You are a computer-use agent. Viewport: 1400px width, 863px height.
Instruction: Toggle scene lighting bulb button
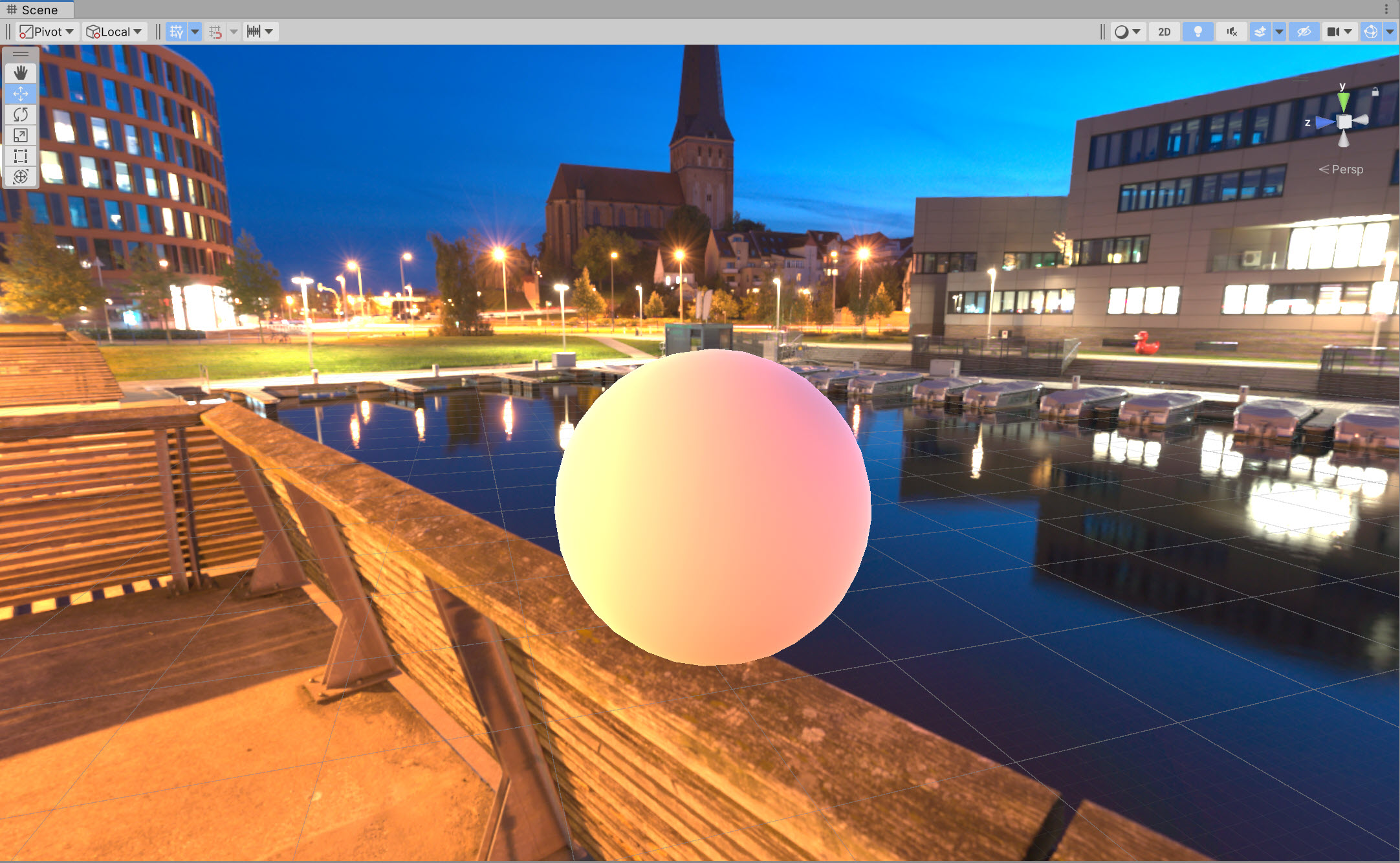click(x=1198, y=32)
